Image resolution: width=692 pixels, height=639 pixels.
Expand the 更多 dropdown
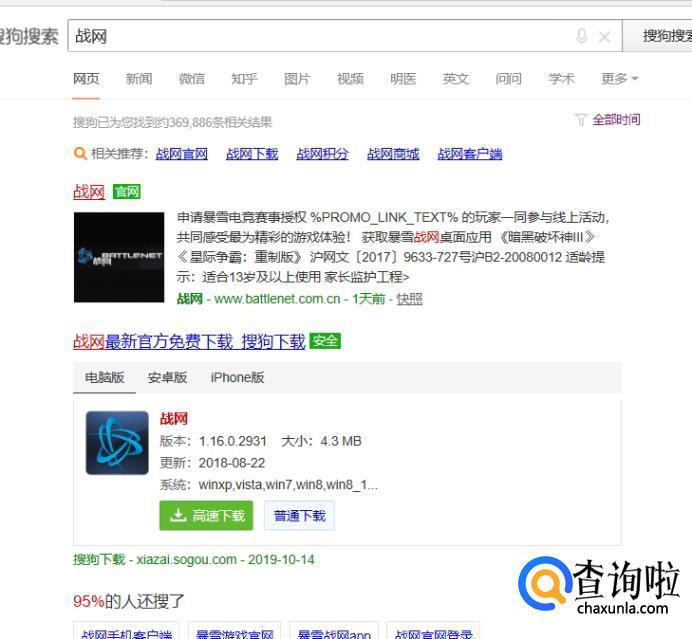619,79
